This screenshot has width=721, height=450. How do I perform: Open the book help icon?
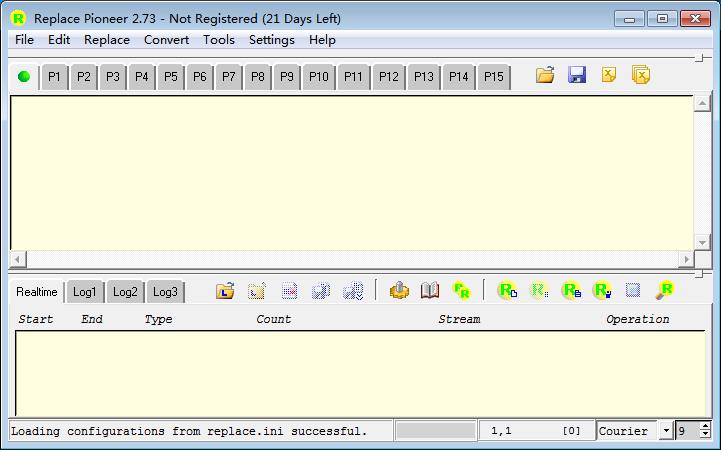tap(430, 291)
